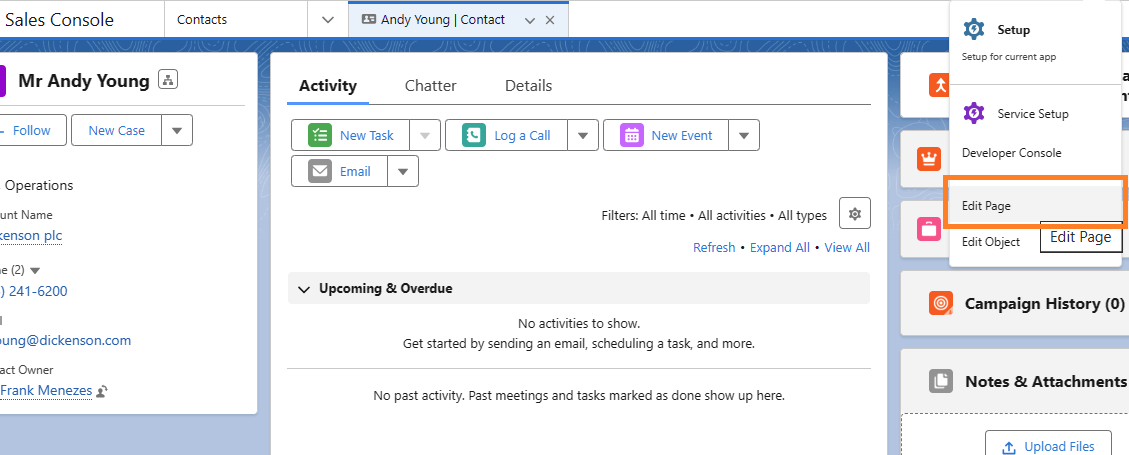Click the Log a Call button
Screen dimensions: 1129x455
coord(507,135)
